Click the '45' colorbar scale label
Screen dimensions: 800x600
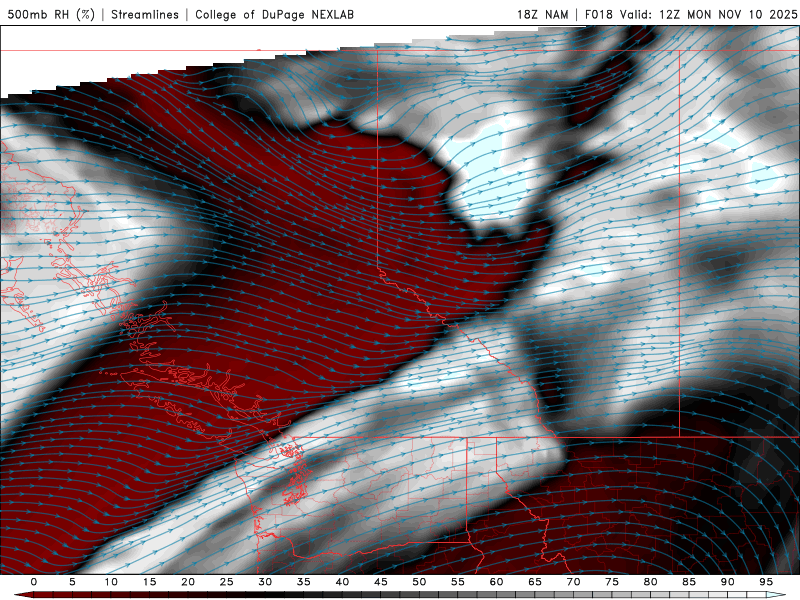[381, 582]
